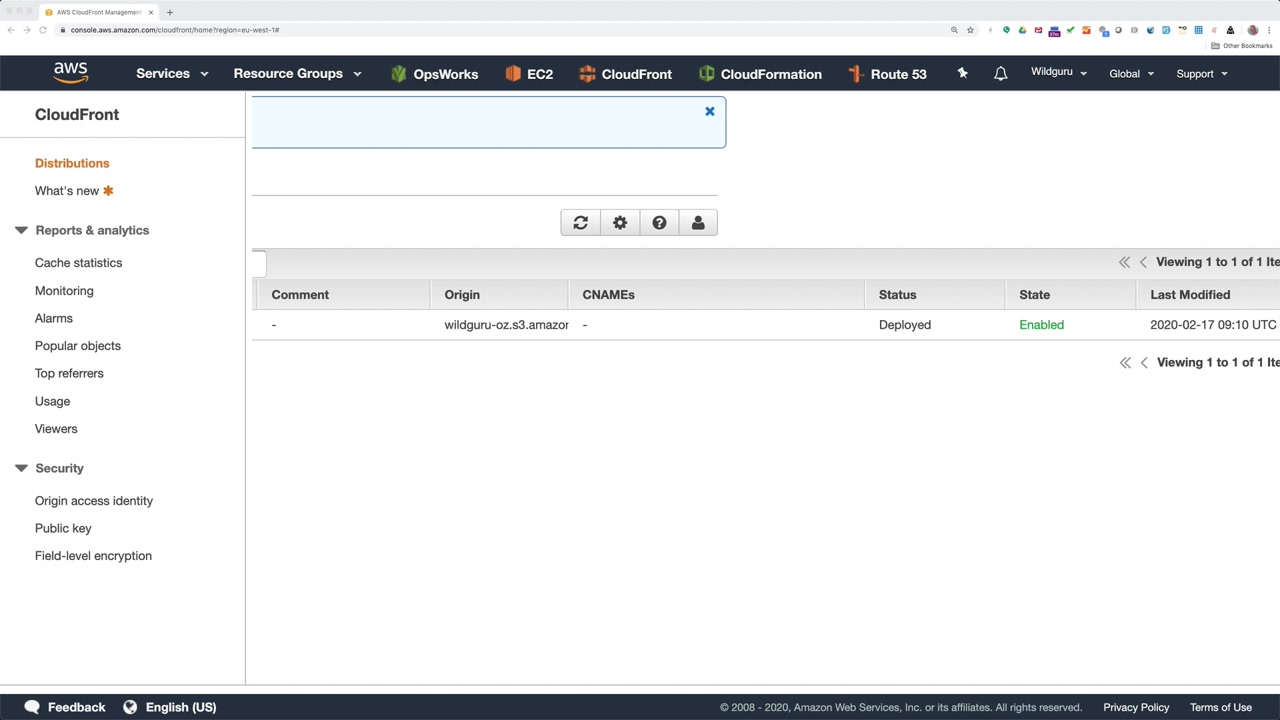Click the AWS logo home icon
This screenshot has width=1280, height=720.
(x=71, y=73)
